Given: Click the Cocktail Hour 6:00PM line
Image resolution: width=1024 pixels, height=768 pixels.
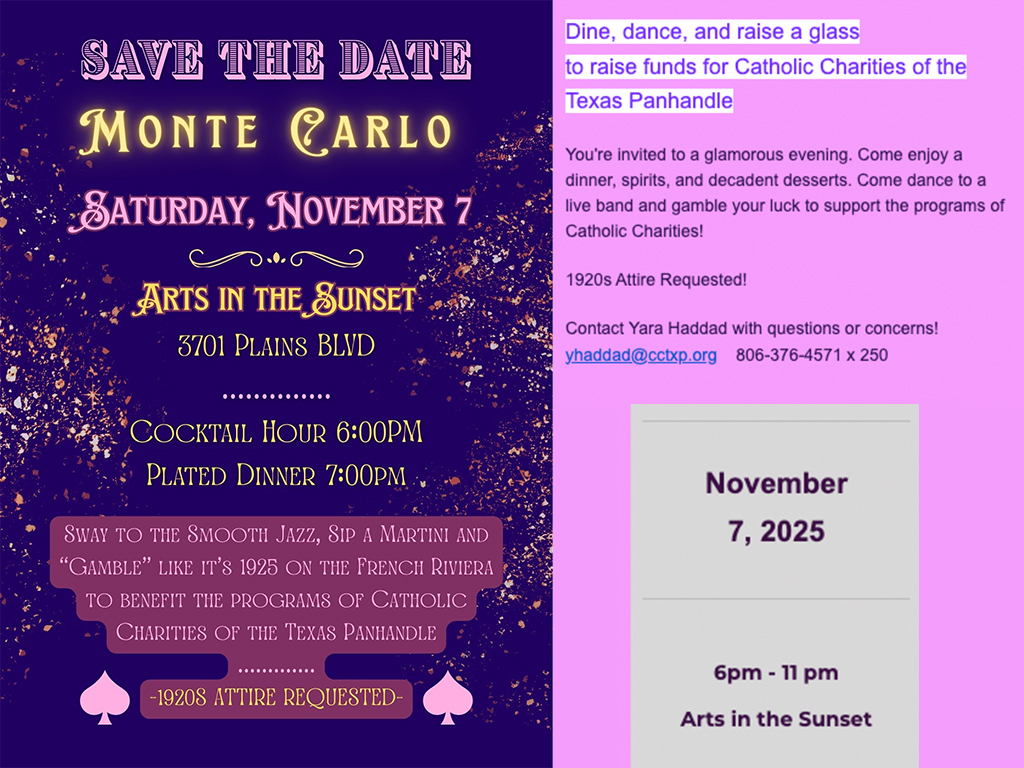Looking at the screenshot, I should (276, 432).
